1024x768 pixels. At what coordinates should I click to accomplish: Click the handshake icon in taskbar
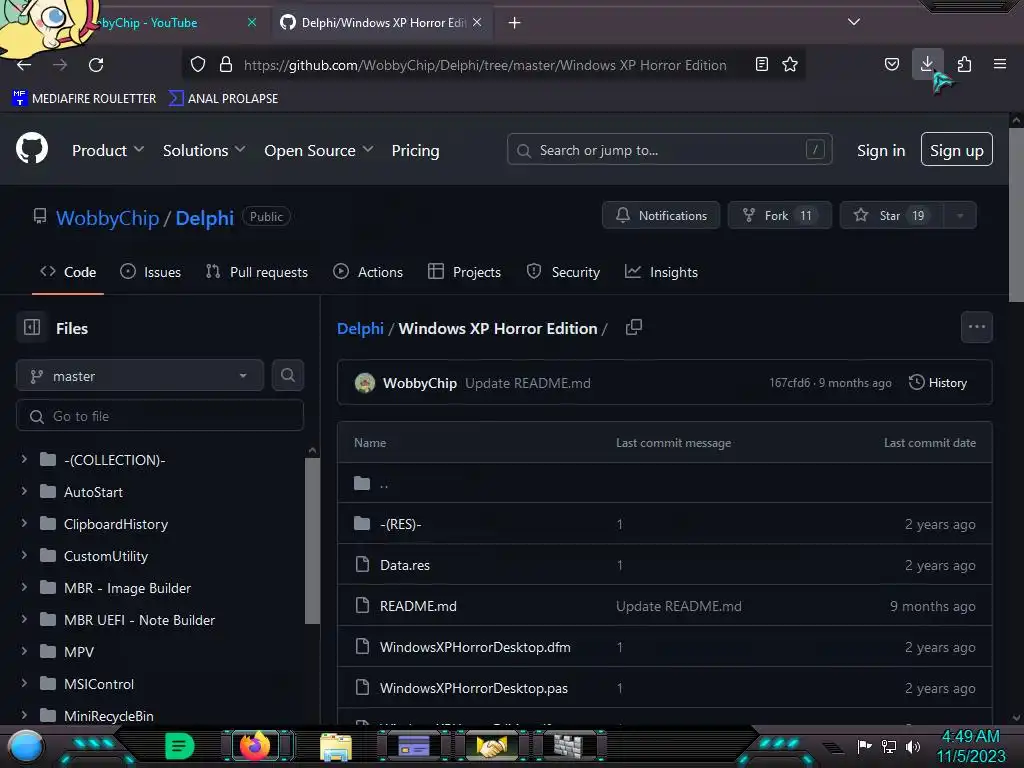[x=491, y=746]
